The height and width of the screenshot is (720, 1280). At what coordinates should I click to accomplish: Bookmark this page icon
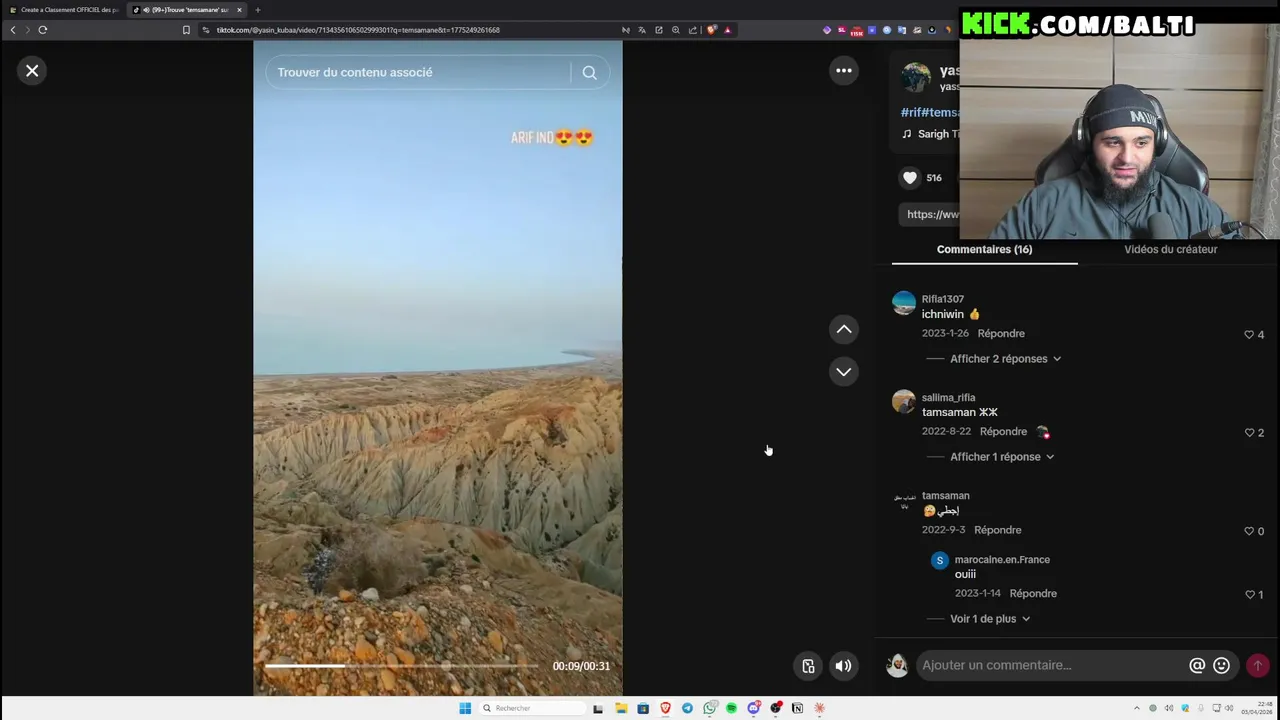coord(186,30)
